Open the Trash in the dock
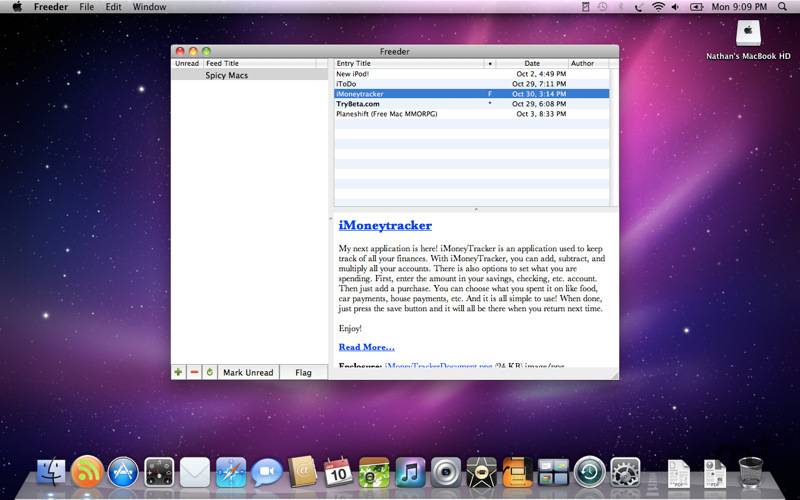800x500 pixels. click(751, 472)
